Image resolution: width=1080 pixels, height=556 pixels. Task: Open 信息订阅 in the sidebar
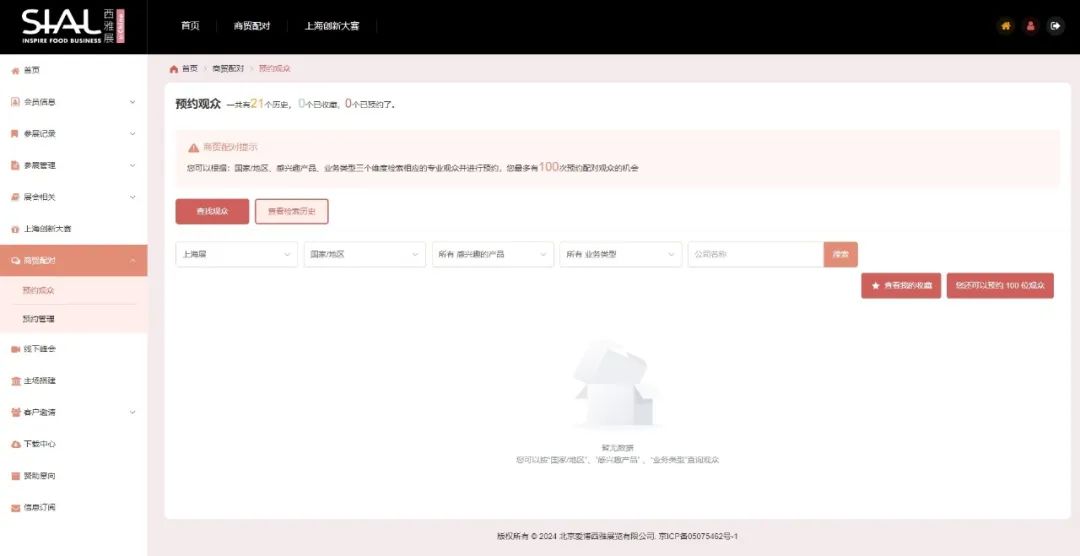[40, 508]
